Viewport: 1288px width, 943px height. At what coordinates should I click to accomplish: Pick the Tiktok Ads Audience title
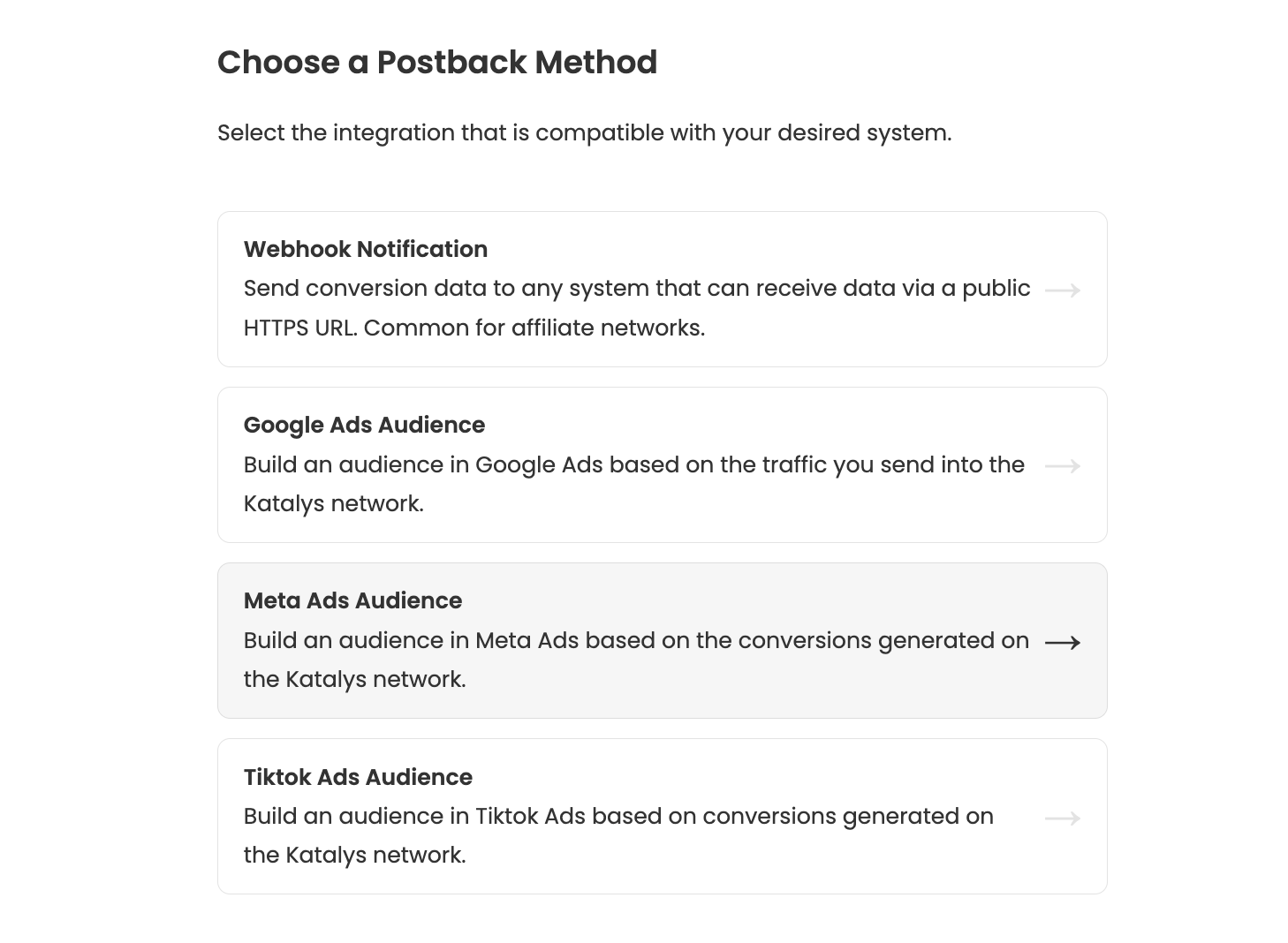click(x=358, y=777)
